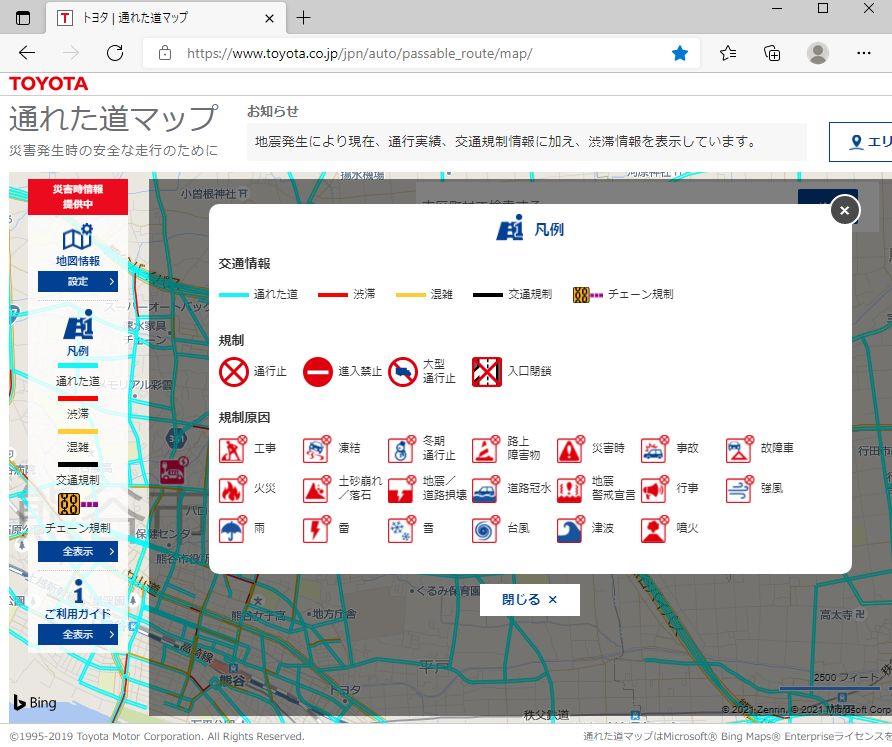Click 全表示 under チェーン規制 legend
The image size is (892, 747).
coord(78,551)
